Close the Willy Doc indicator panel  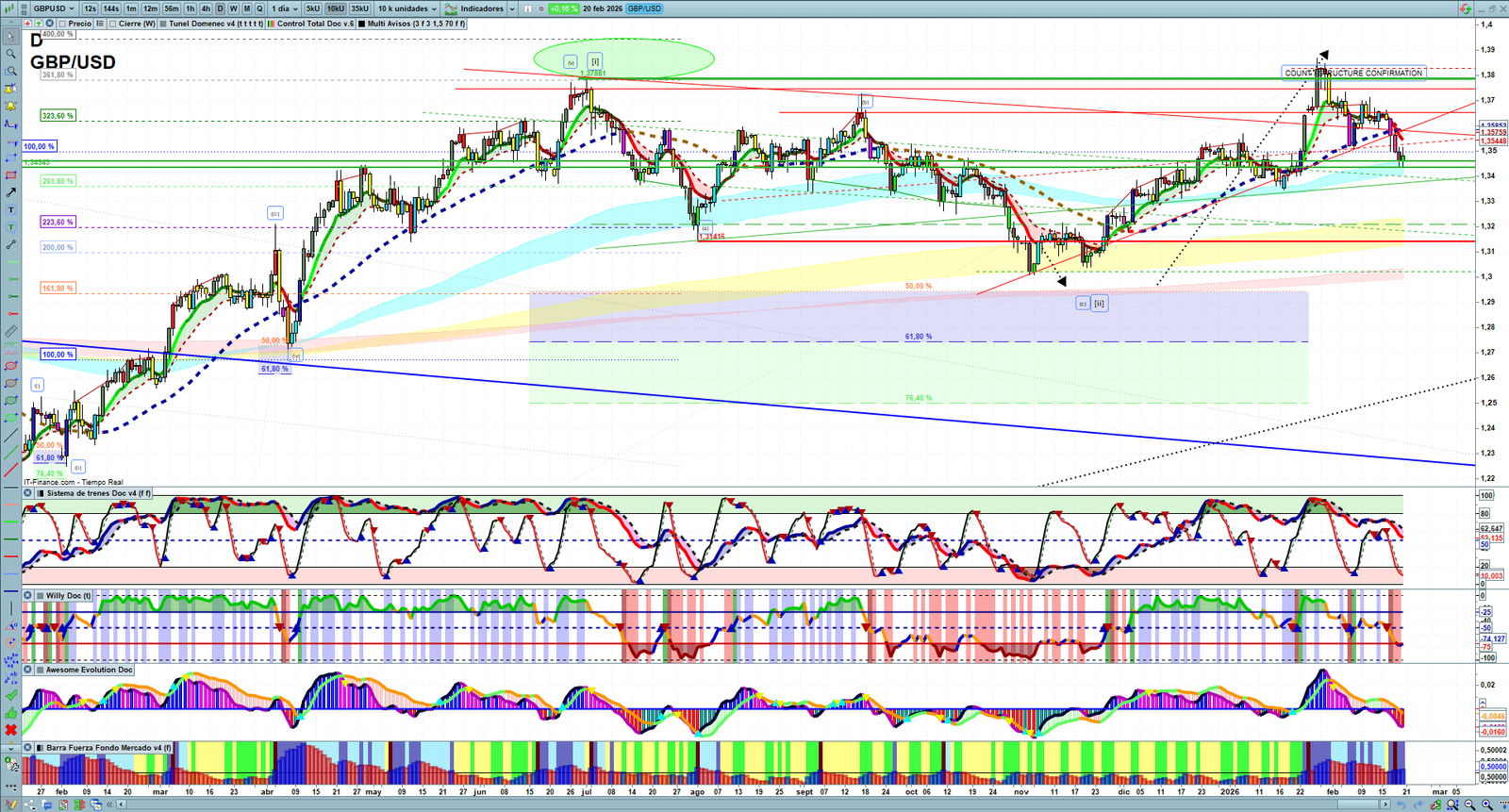pyautogui.click(x=27, y=596)
